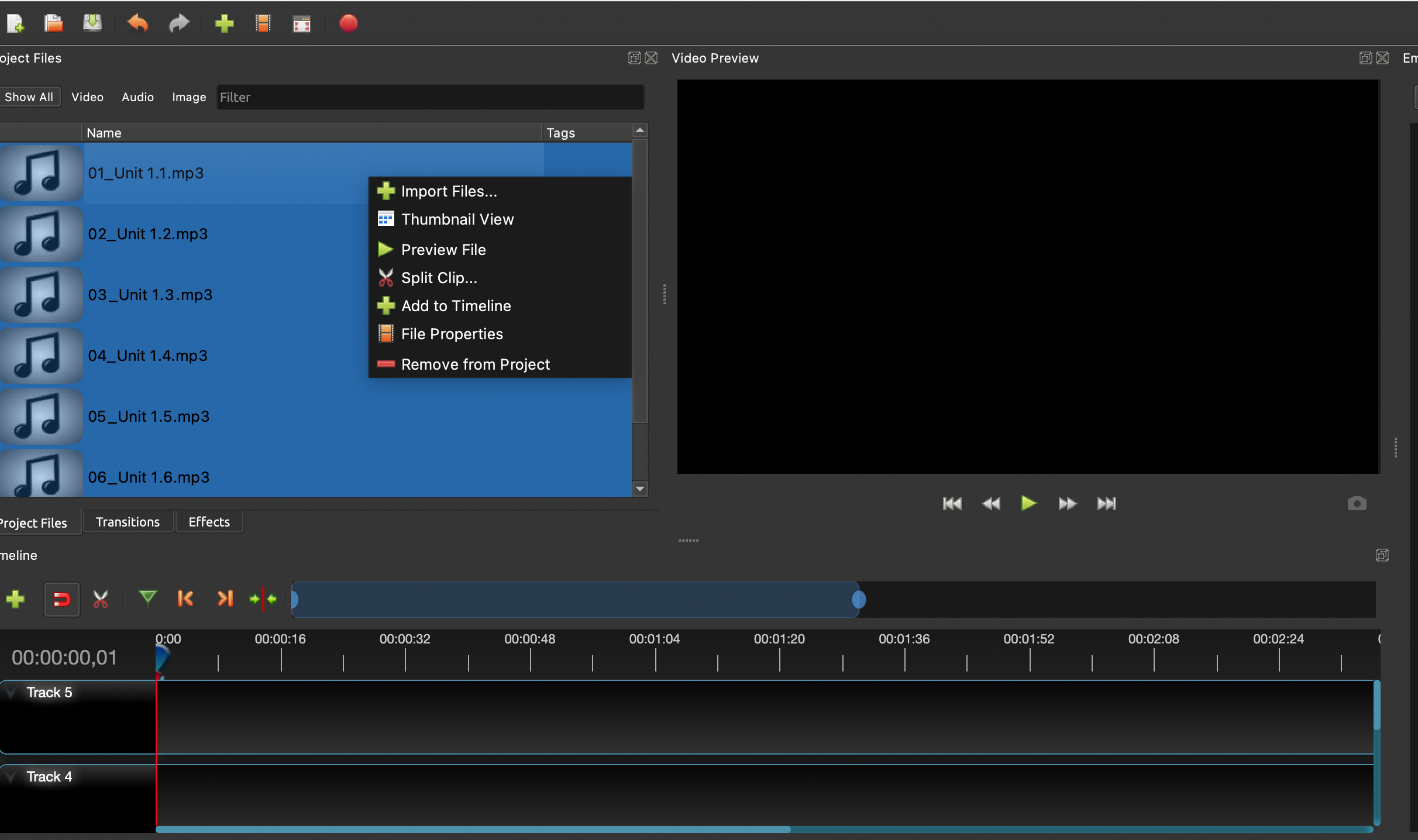This screenshot has height=840, width=1418.
Task: Switch to the Transitions tab
Action: point(128,522)
